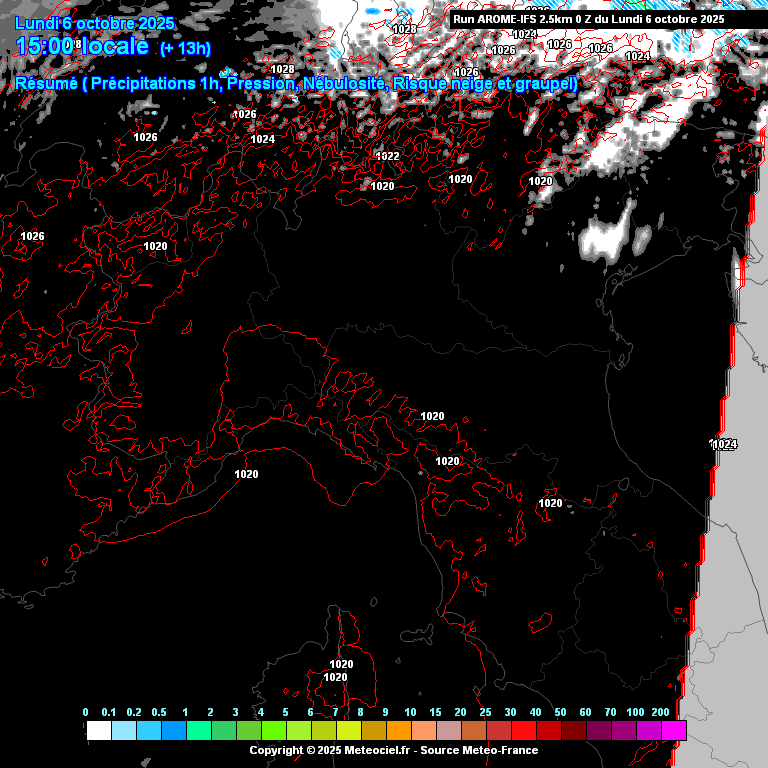Click the isolated white cloud patch on map
768x768 pixels.
(x=612, y=238)
